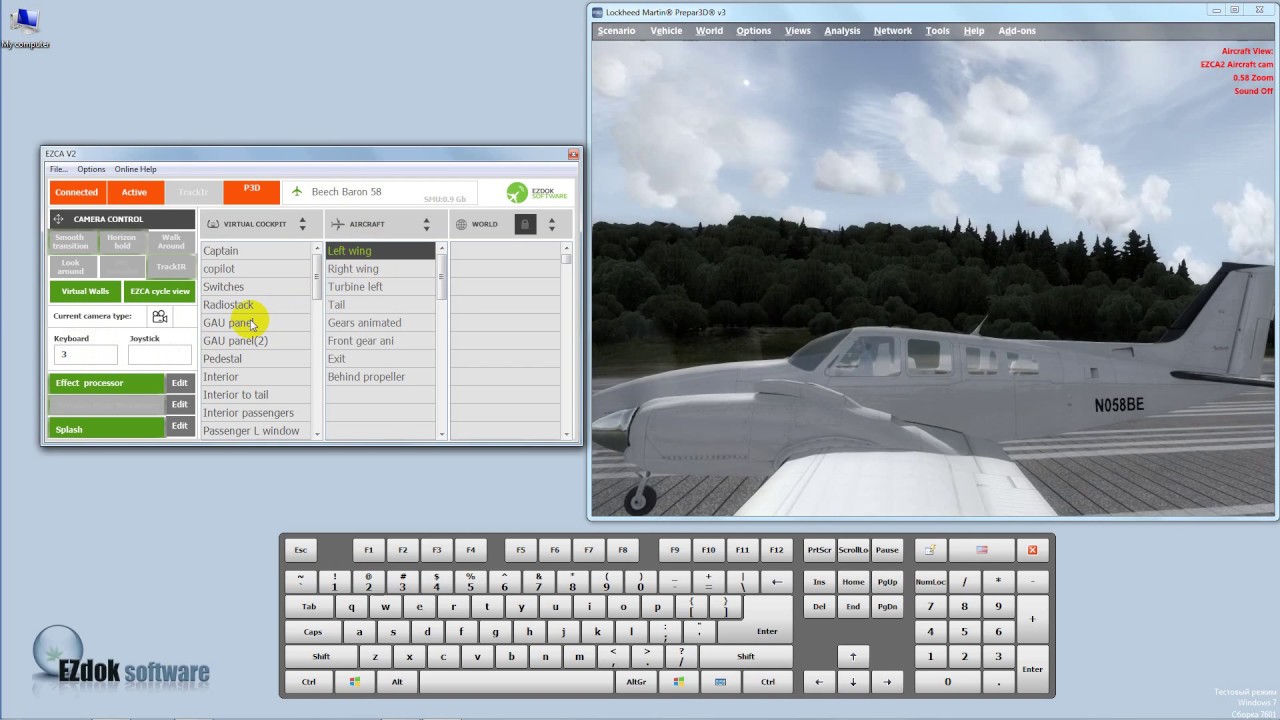This screenshot has width=1280, height=720.
Task: Click the airplane icon beside Aircraft header
Action: pos(337,224)
